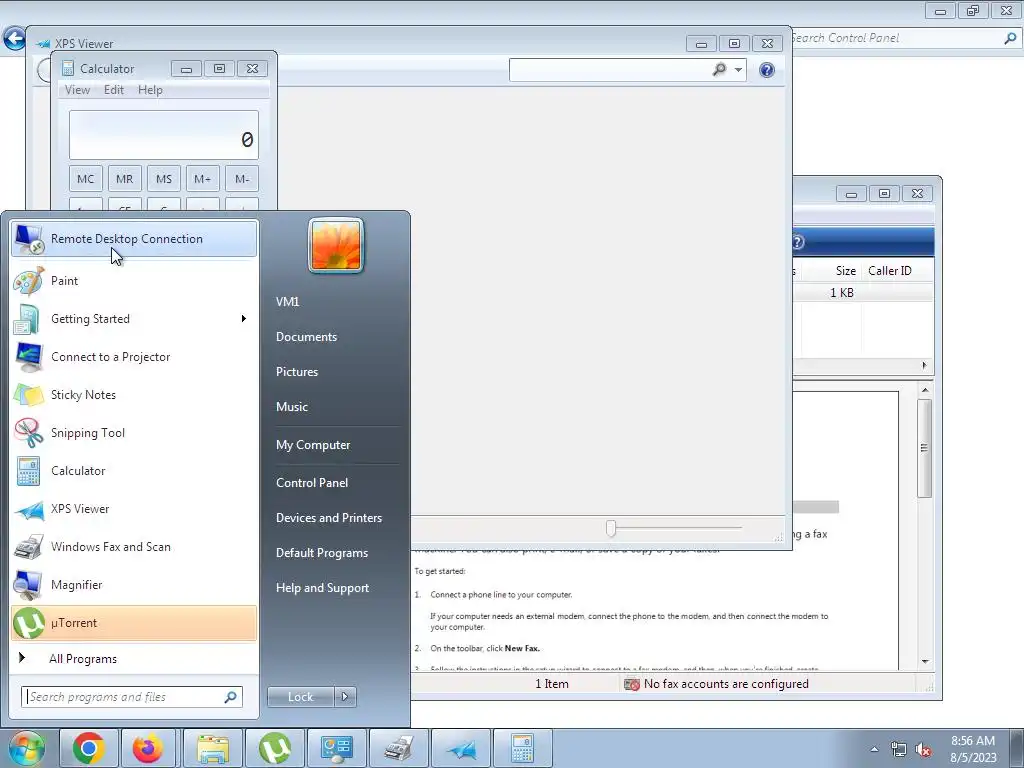Image resolution: width=1024 pixels, height=768 pixels.
Task: Open the shutdown options arrow beside Lock
Action: 345,697
